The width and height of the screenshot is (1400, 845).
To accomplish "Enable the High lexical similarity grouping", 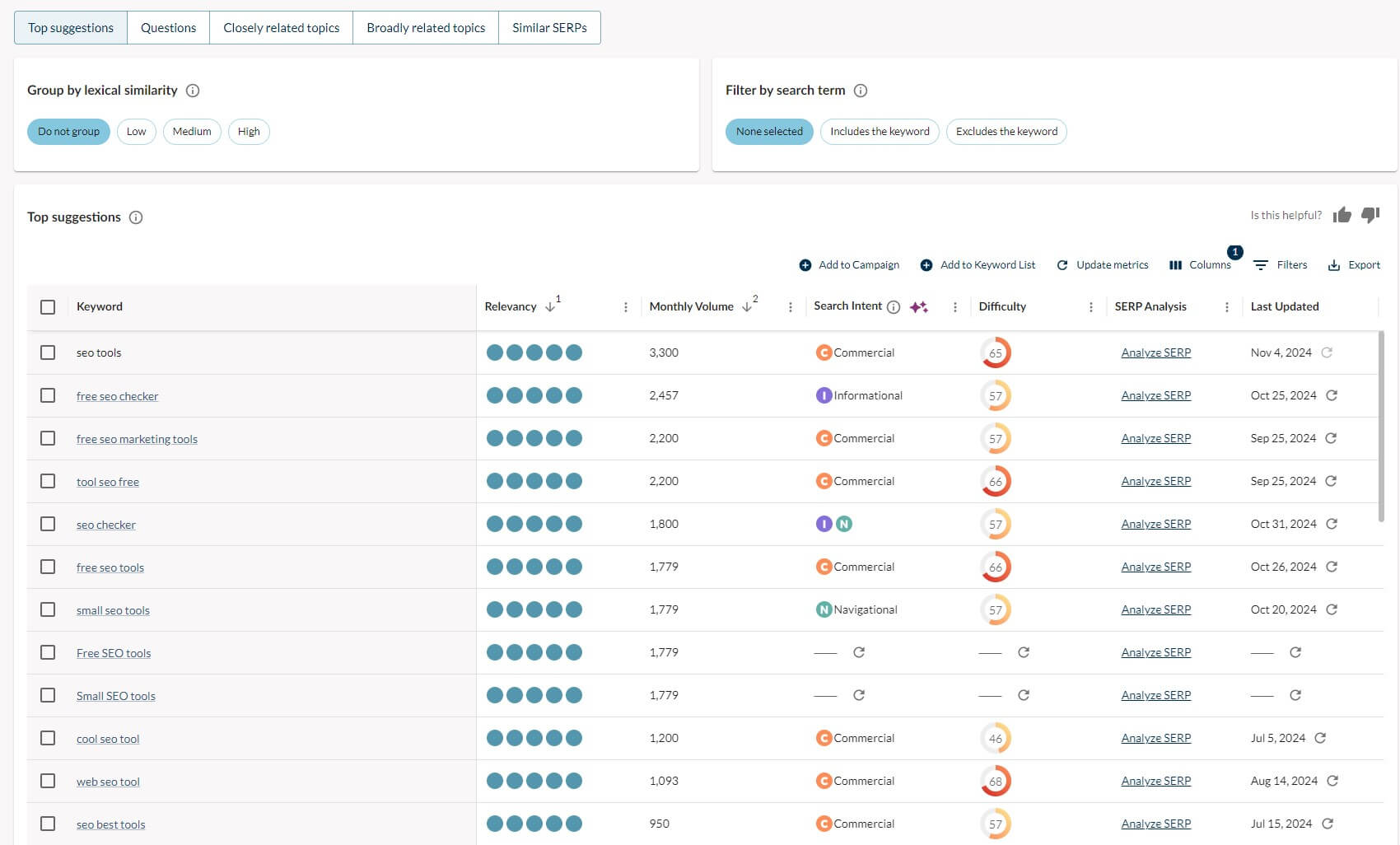I will click(x=249, y=131).
